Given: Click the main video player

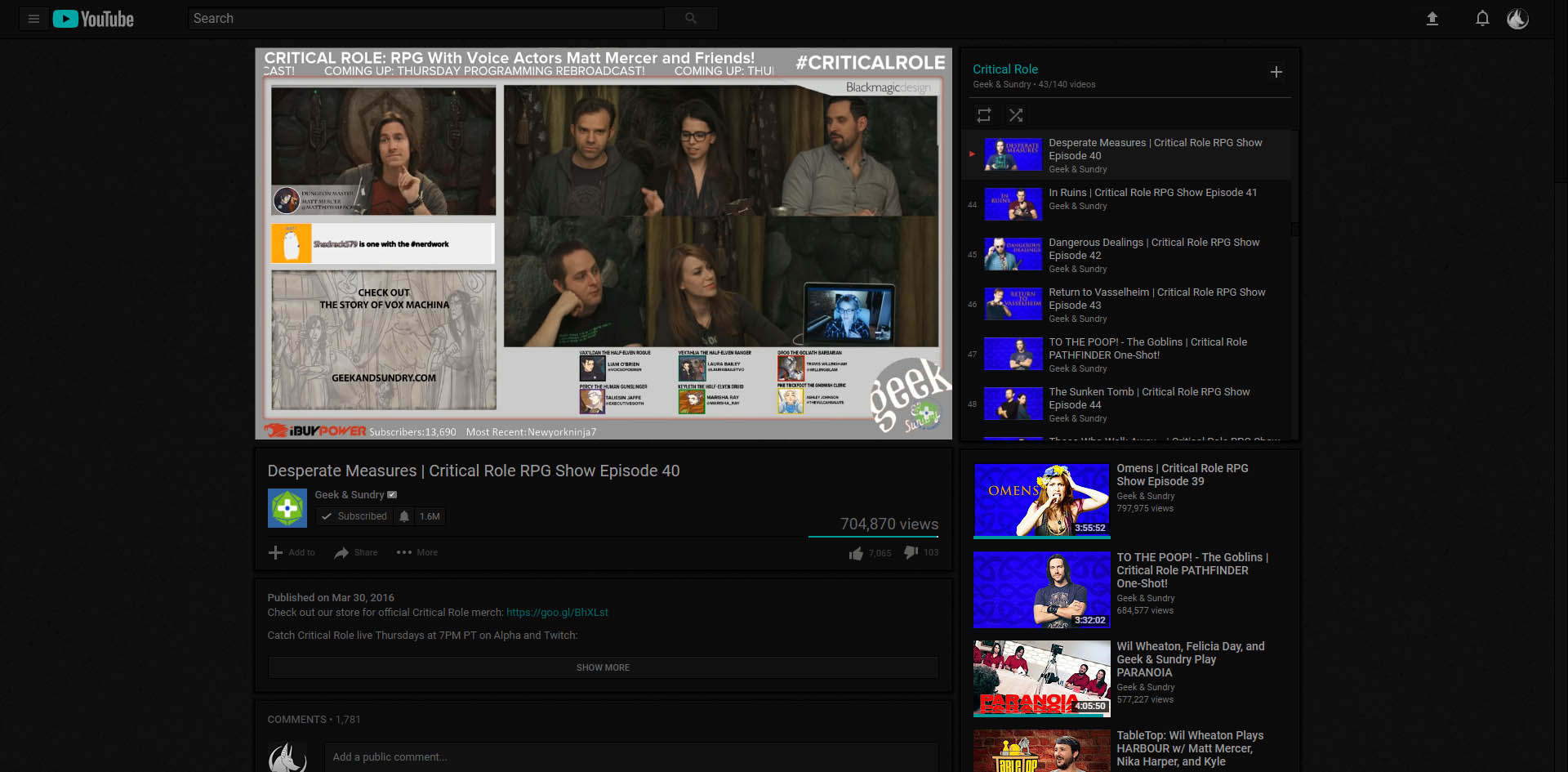Looking at the screenshot, I should (x=604, y=243).
